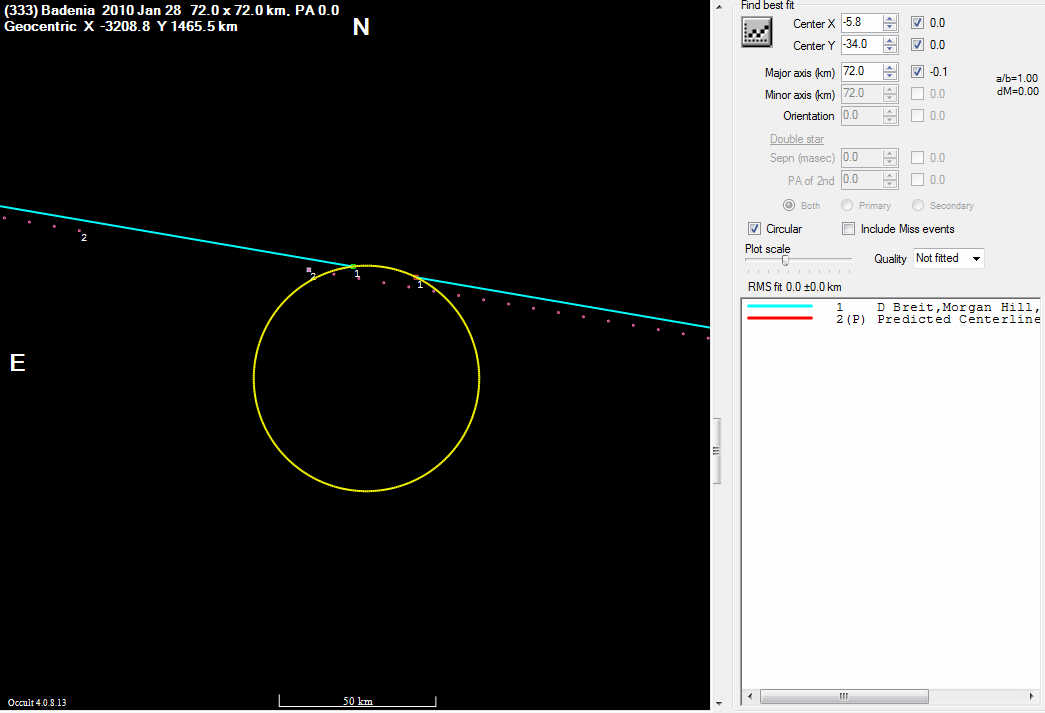
Task: Toggle the Minor axis fit checkbox
Action: [x=917, y=93]
